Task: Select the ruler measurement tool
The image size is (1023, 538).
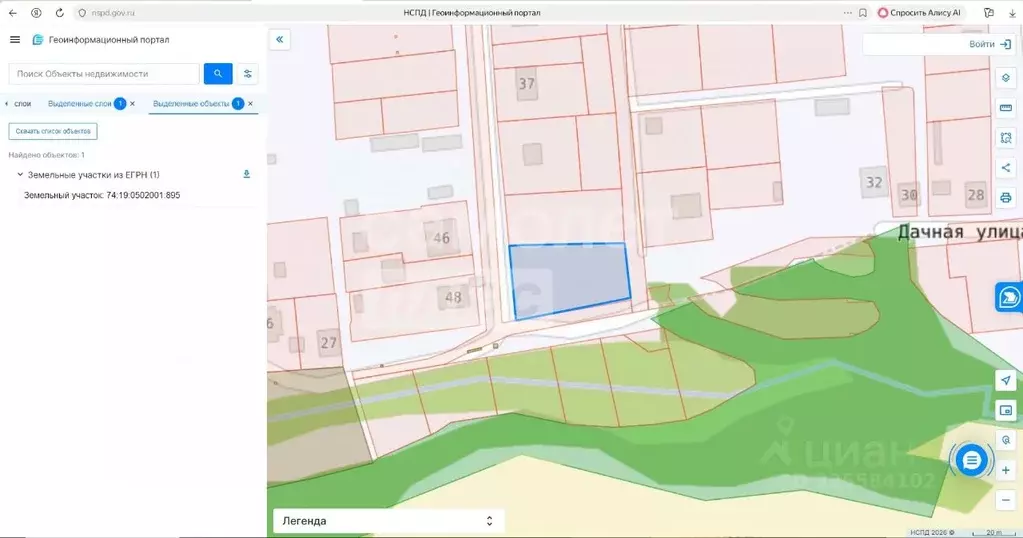Action: coord(1006,108)
